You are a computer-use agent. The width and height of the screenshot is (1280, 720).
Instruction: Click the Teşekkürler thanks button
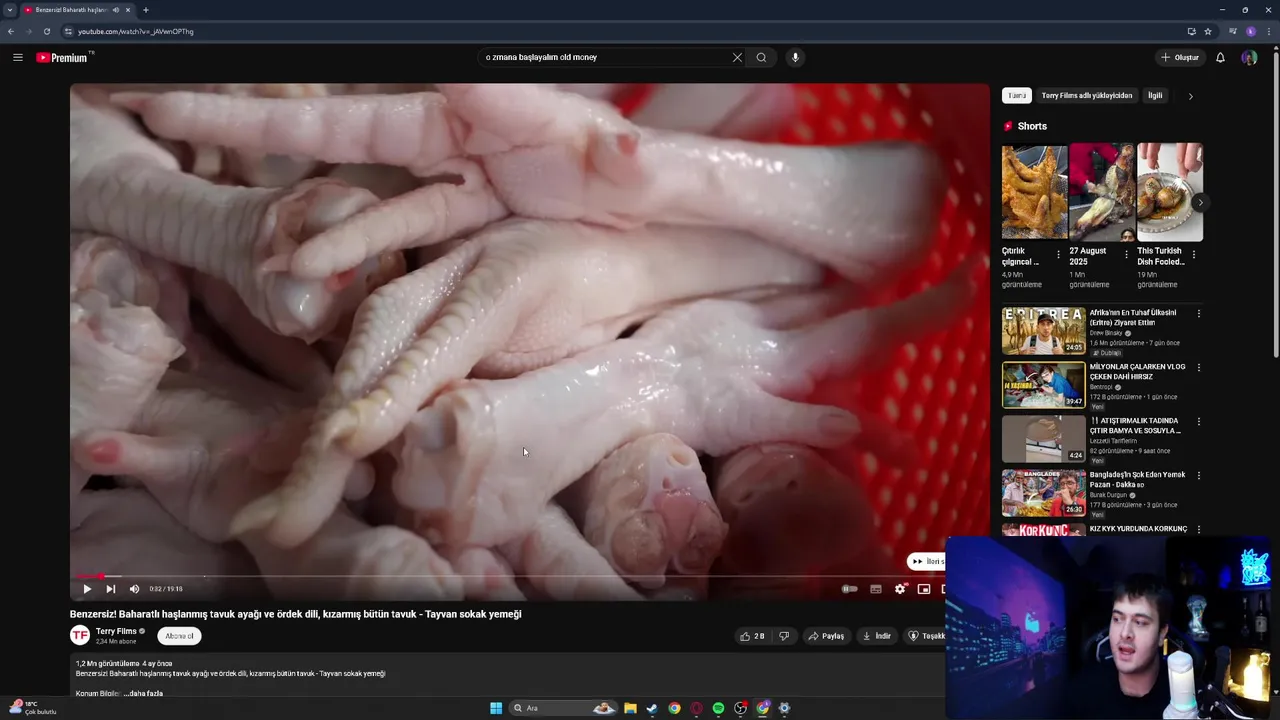tap(926, 636)
